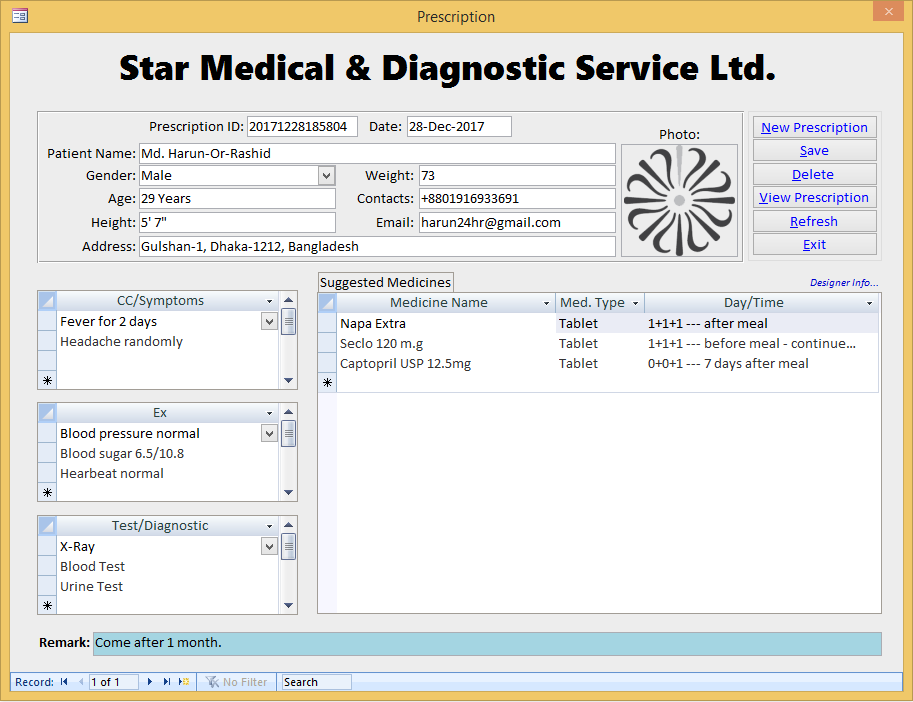Click the Prescription ID field

point(302,126)
